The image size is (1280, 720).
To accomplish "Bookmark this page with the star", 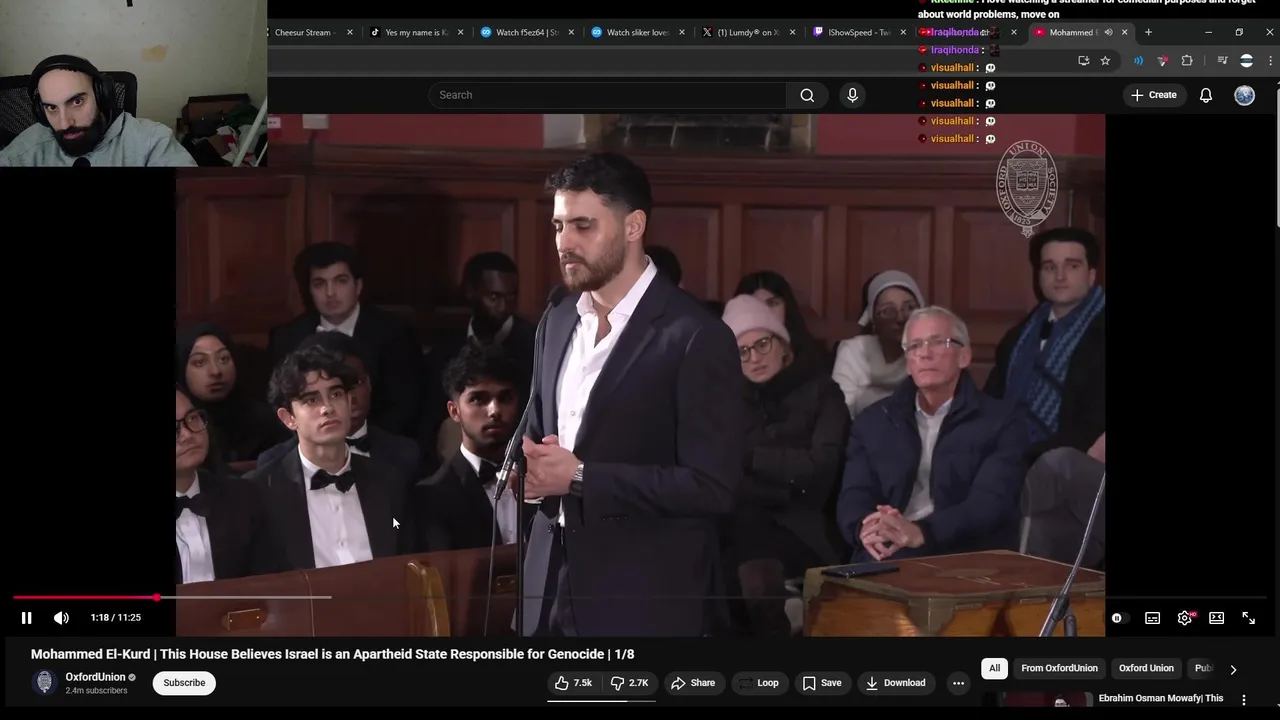I will coord(1105,61).
